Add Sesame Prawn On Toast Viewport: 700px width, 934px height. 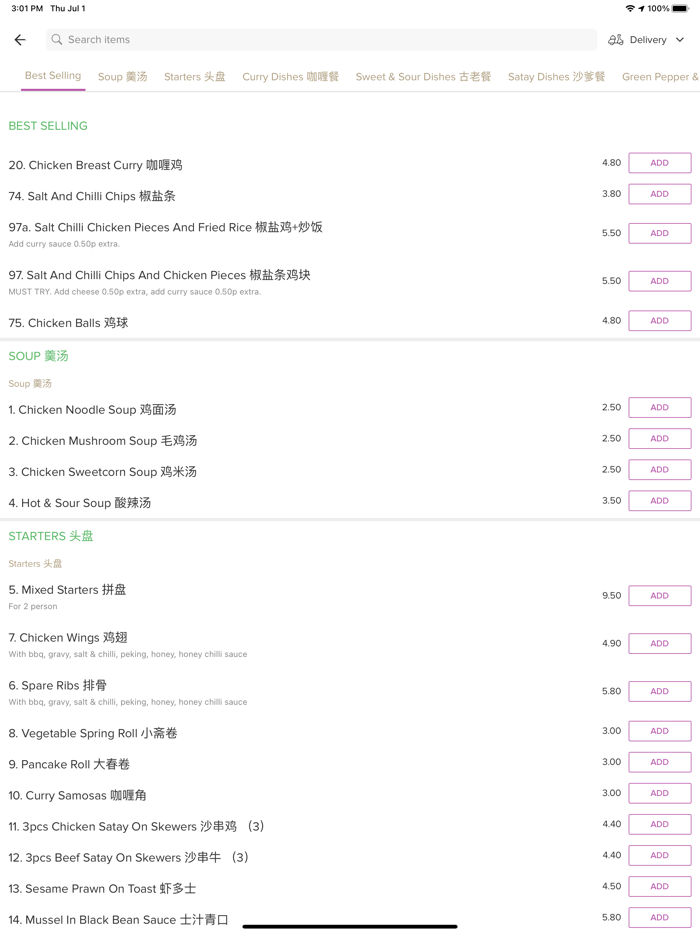click(659, 887)
